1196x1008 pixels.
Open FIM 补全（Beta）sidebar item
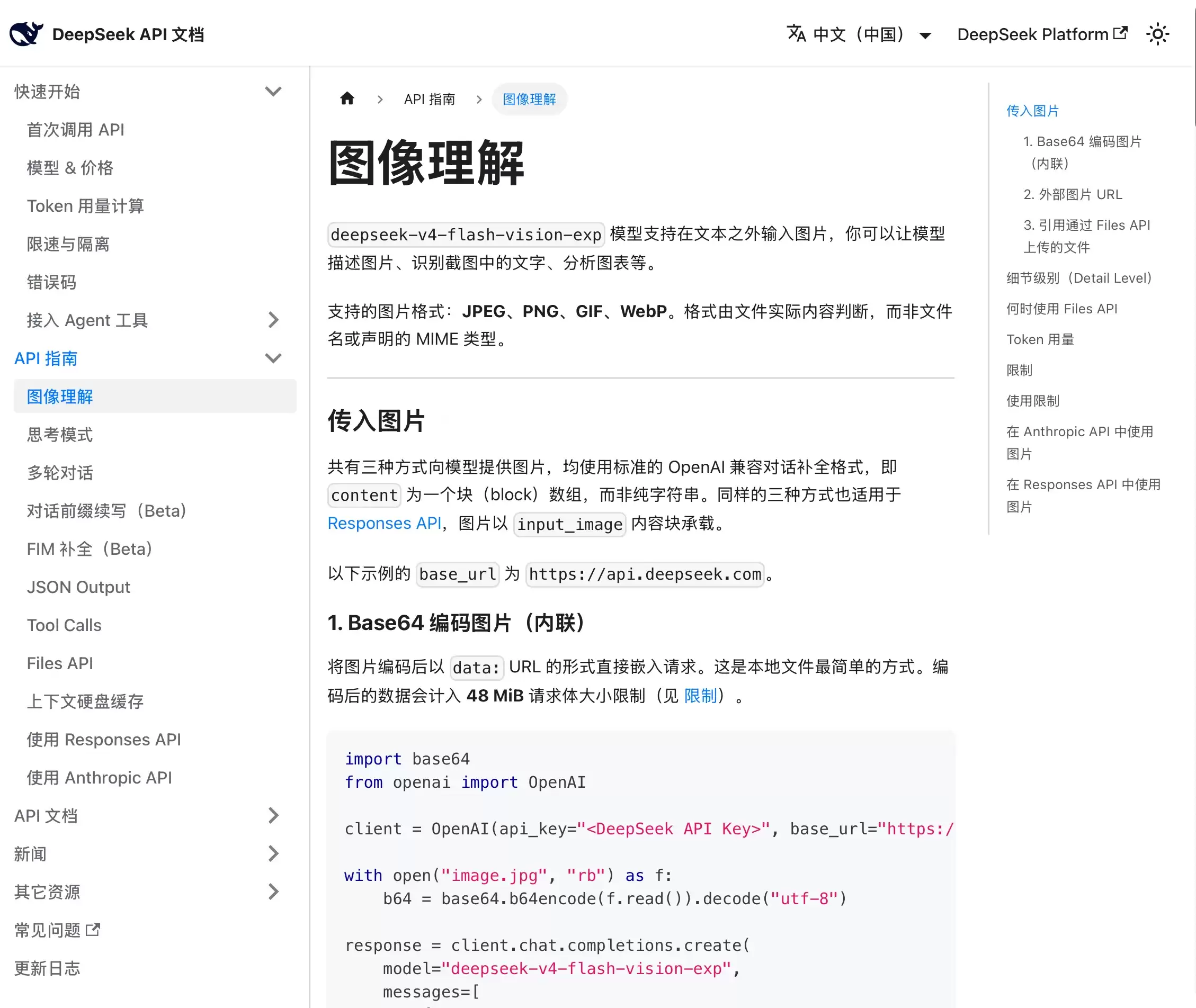point(90,548)
